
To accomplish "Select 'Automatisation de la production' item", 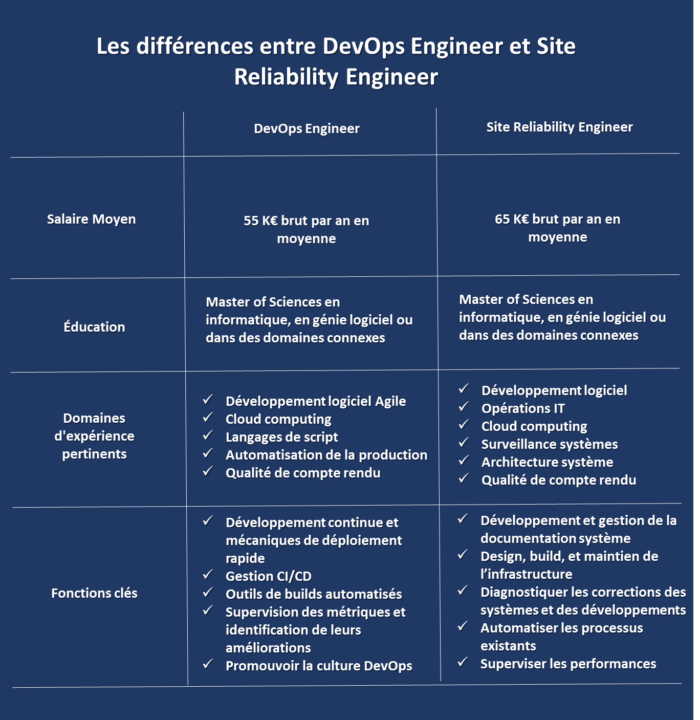I will click(x=326, y=455).
